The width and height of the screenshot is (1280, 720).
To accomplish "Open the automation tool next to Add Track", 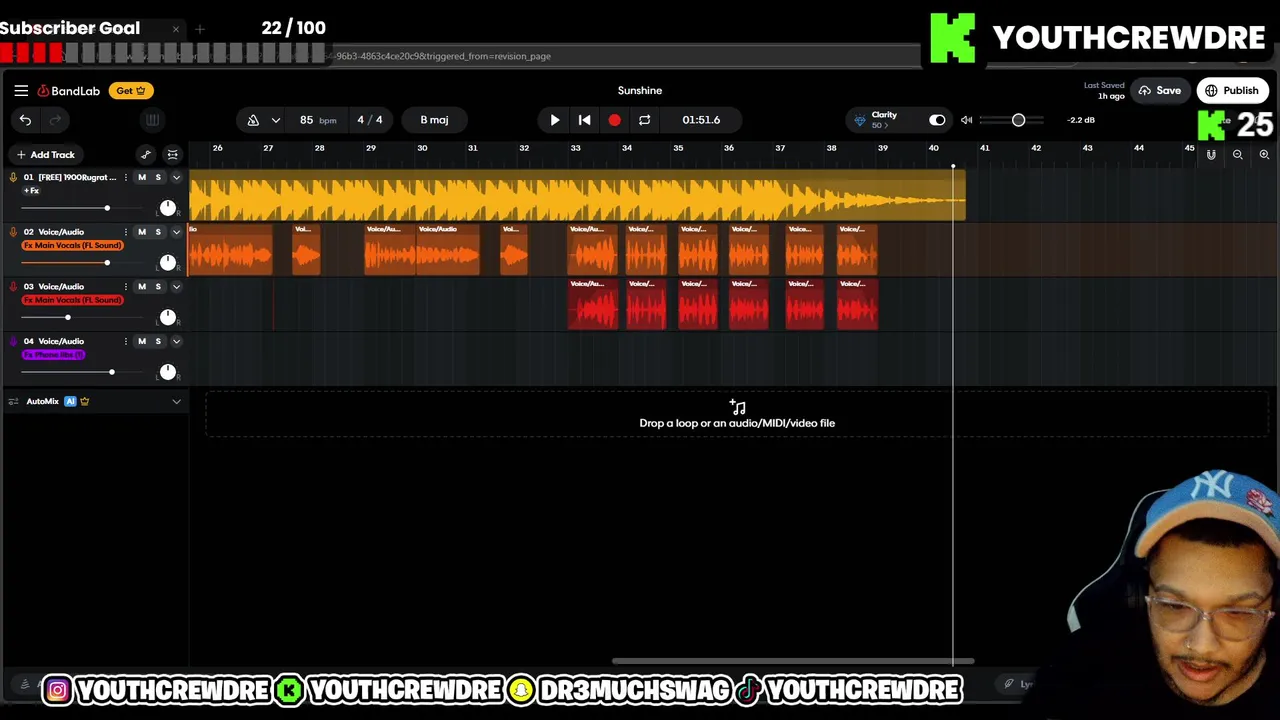I will click(146, 155).
